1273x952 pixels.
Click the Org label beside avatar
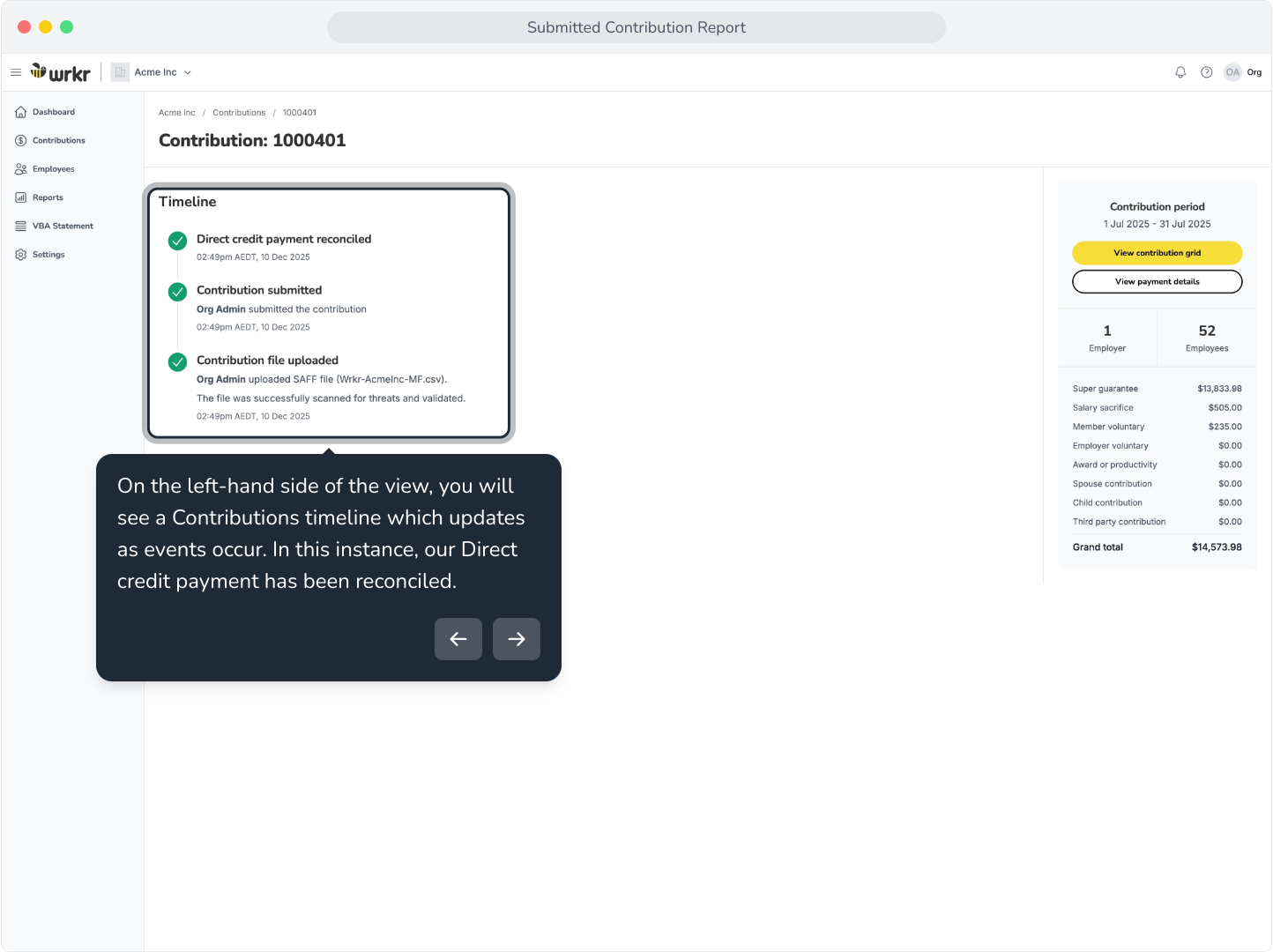coord(1254,72)
